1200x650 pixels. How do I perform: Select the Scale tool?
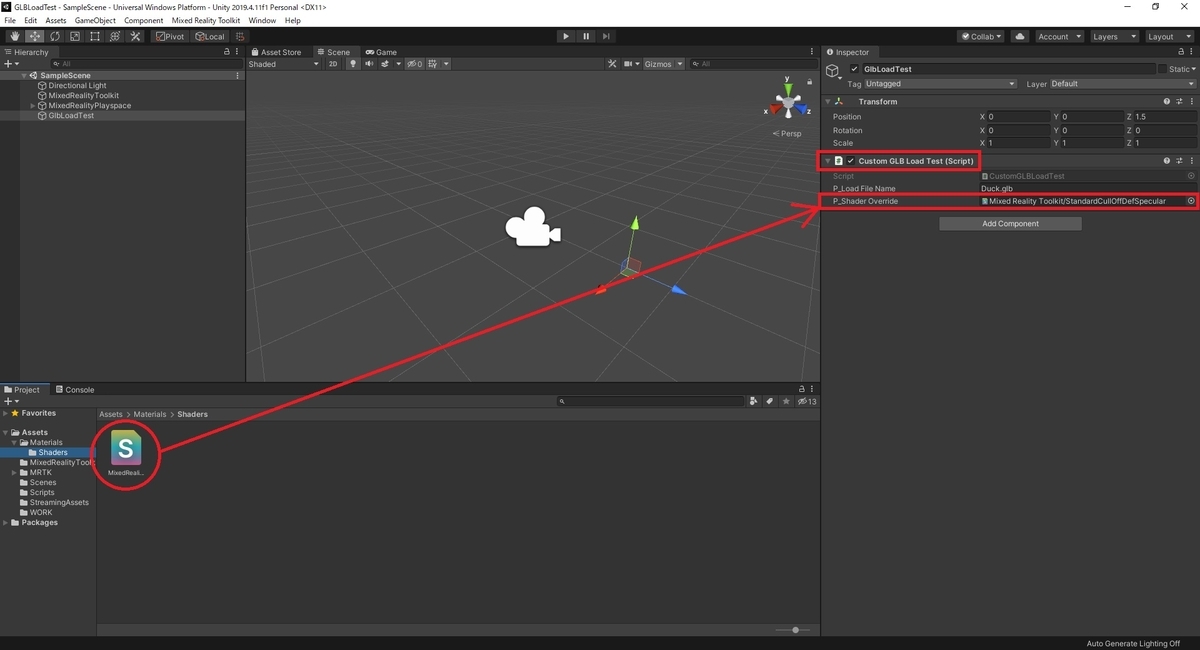74,37
